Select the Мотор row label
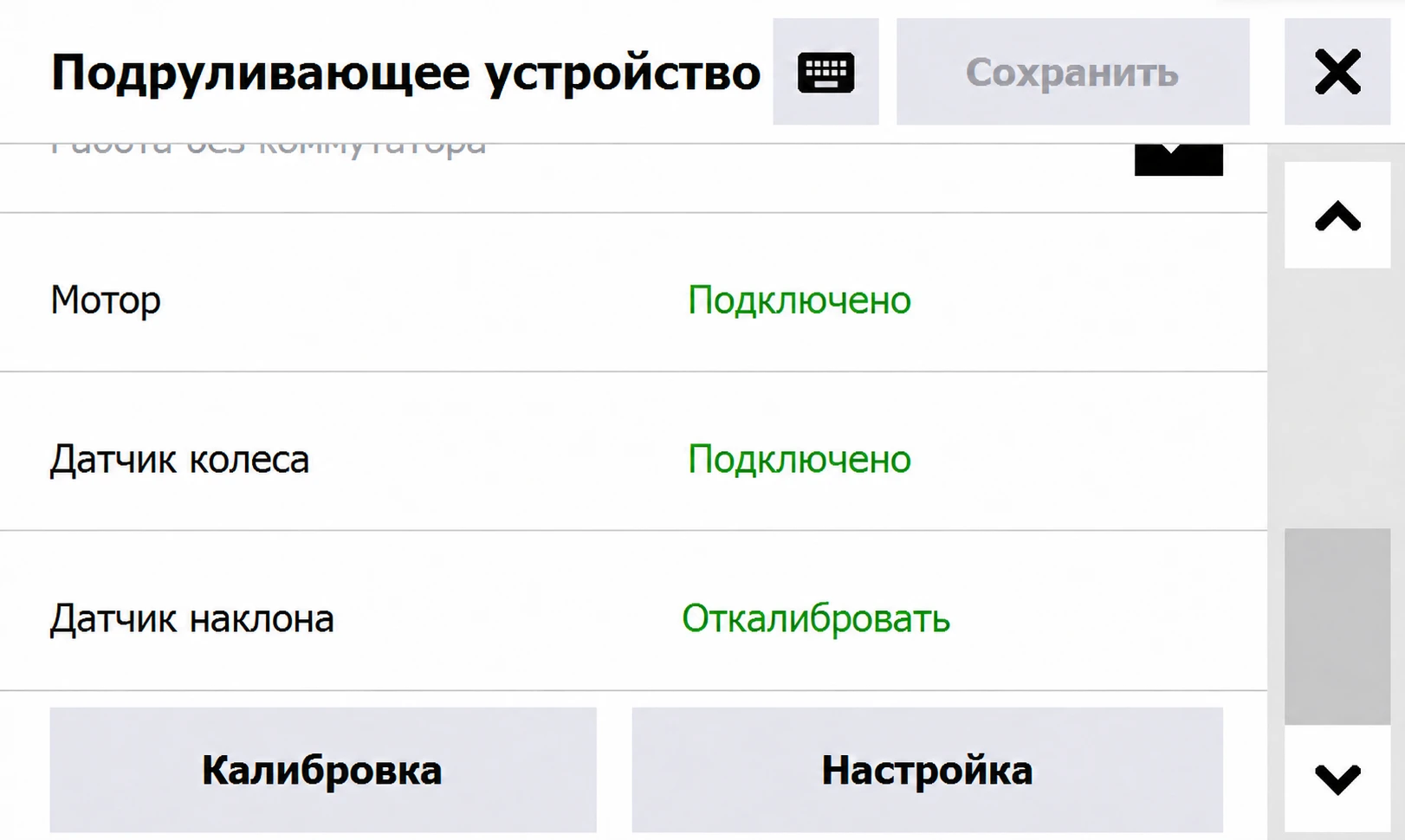 tap(106, 300)
